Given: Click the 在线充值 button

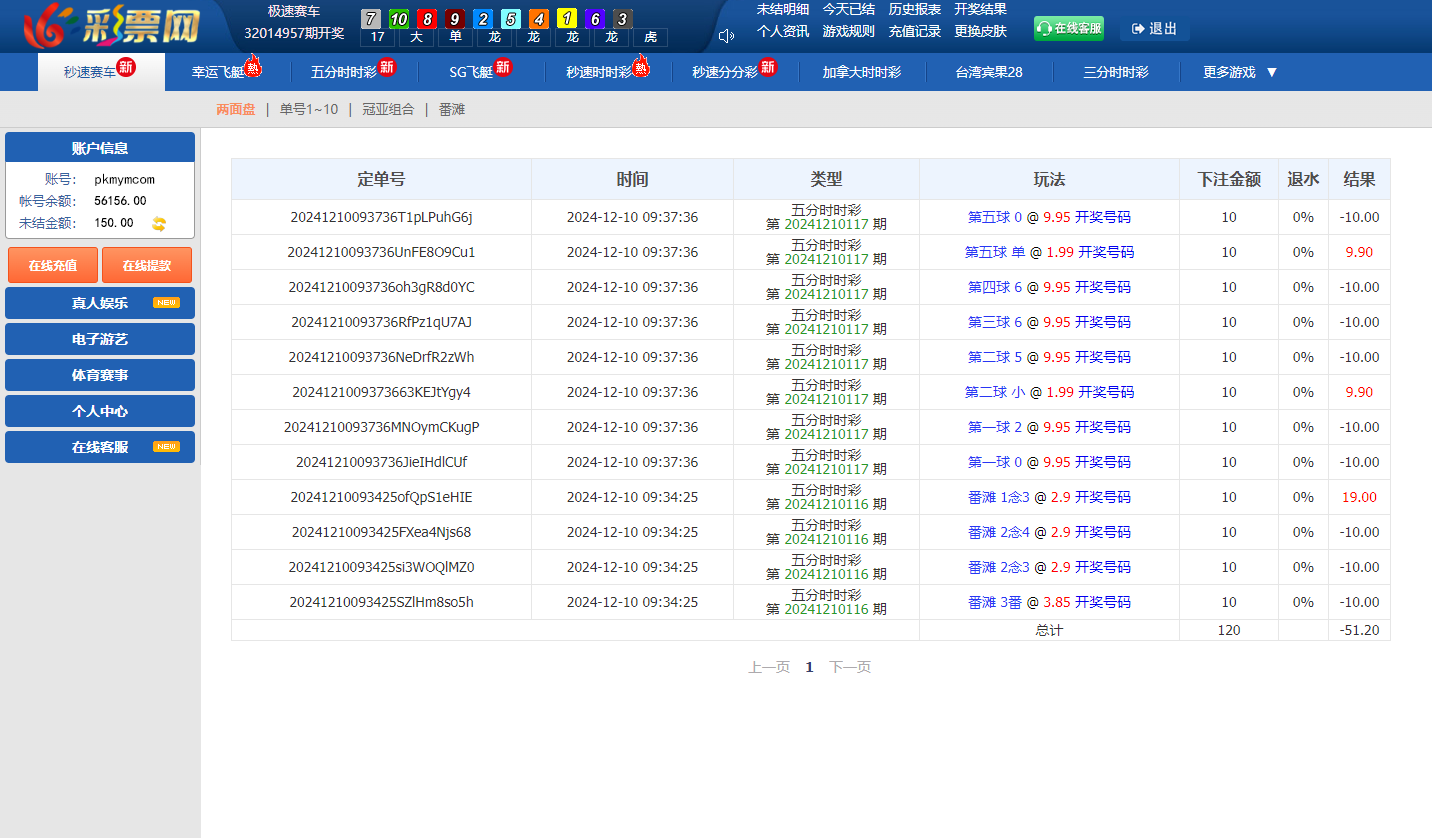Looking at the screenshot, I should click(x=53, y=265).
